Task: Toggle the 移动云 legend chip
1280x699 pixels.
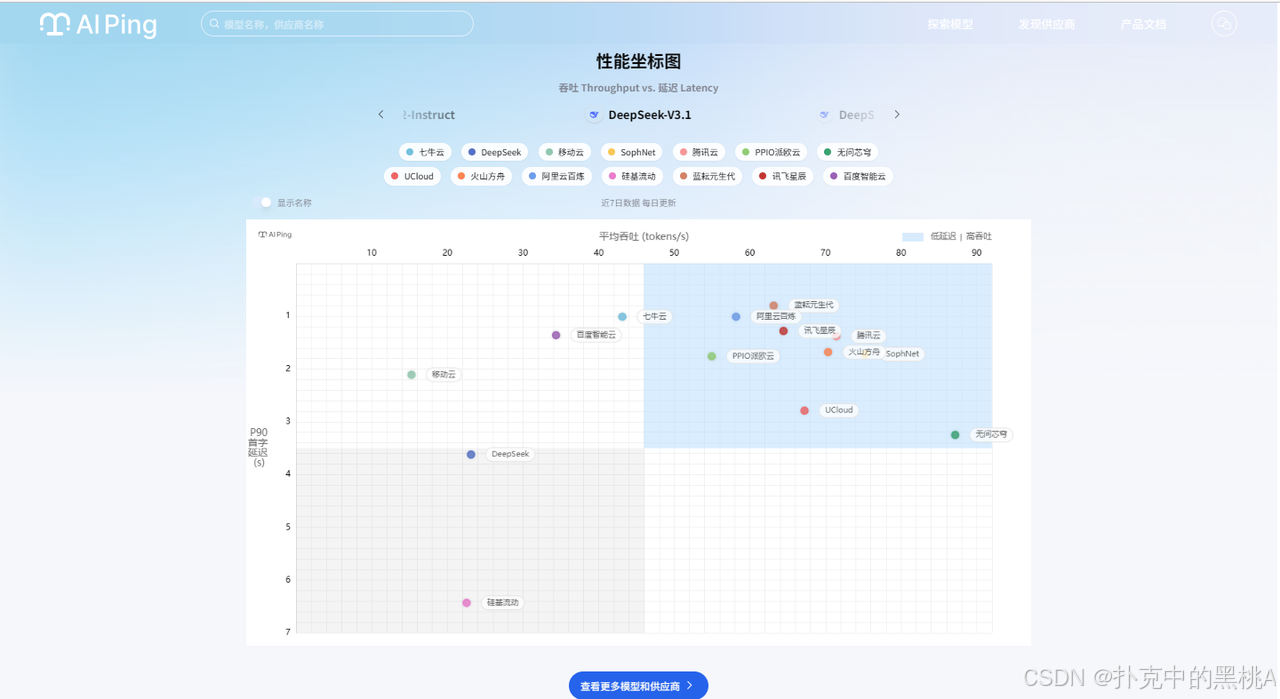Action: point(565,152)
